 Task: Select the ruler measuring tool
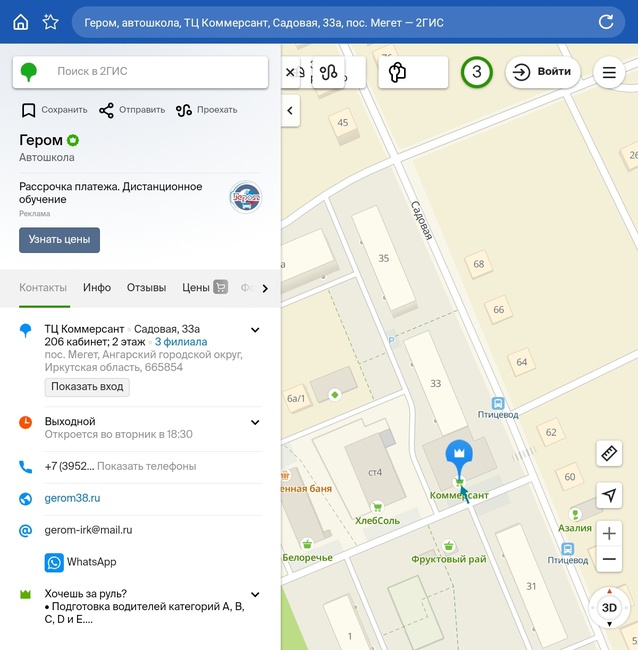click(x=609, y=453)
